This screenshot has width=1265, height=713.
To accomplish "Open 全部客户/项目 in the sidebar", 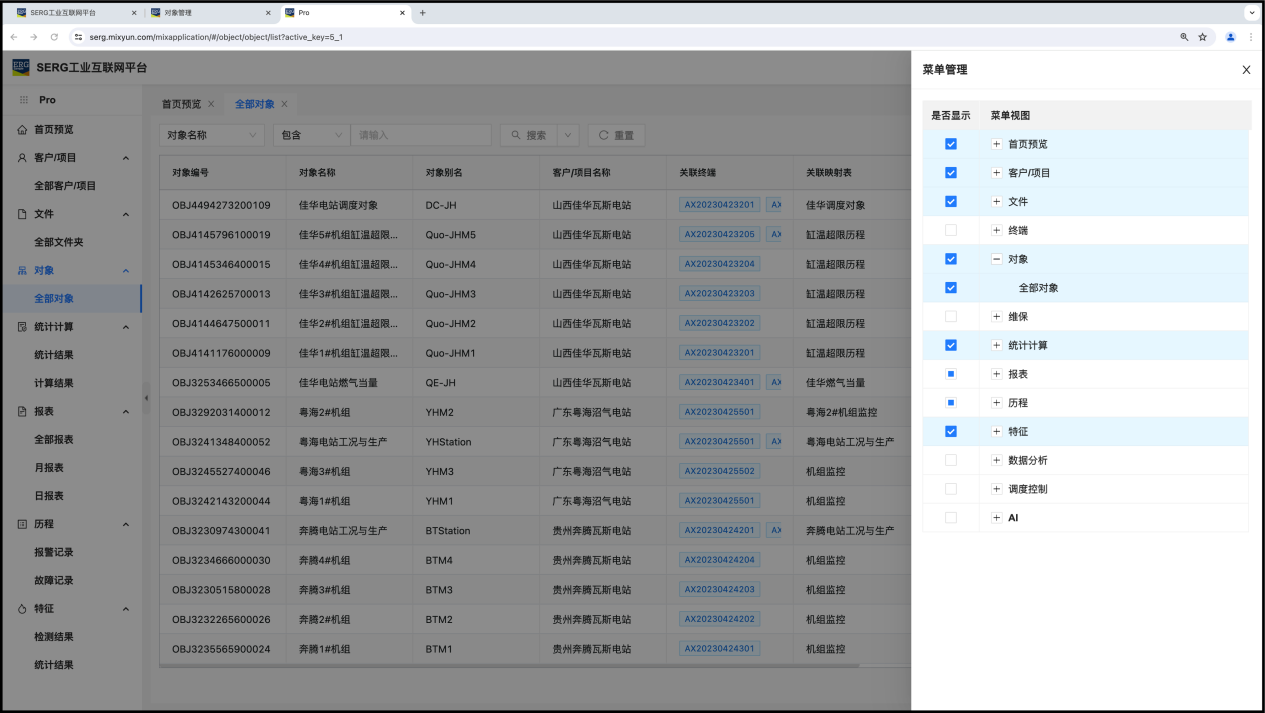I will tap(65, 186).
